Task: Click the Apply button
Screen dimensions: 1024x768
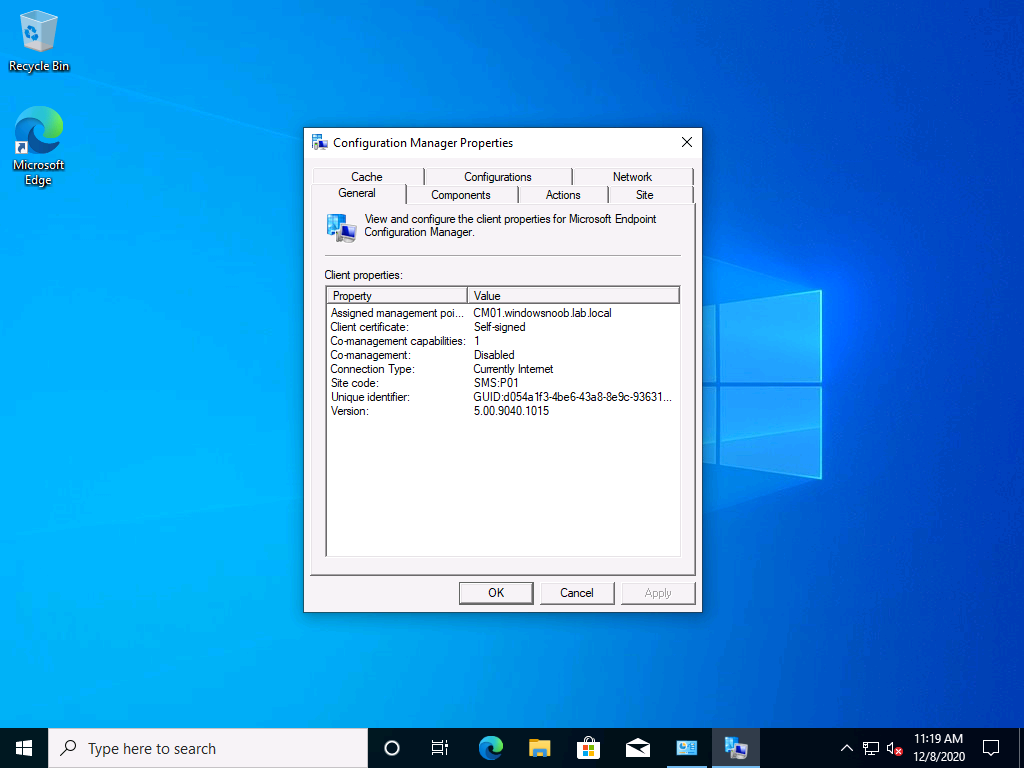Action: 658,593
